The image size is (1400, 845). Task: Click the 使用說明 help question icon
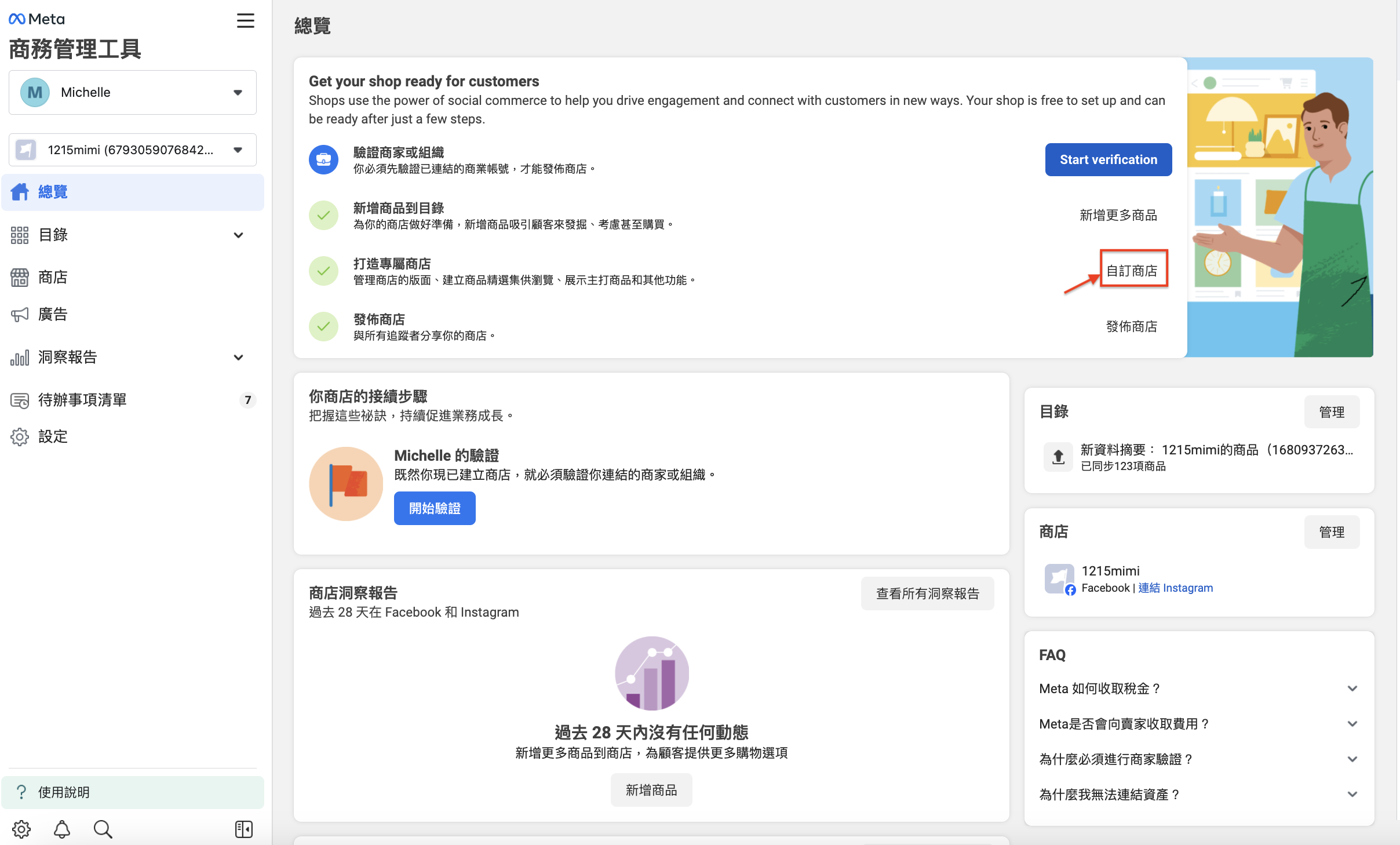pos(21,792)
